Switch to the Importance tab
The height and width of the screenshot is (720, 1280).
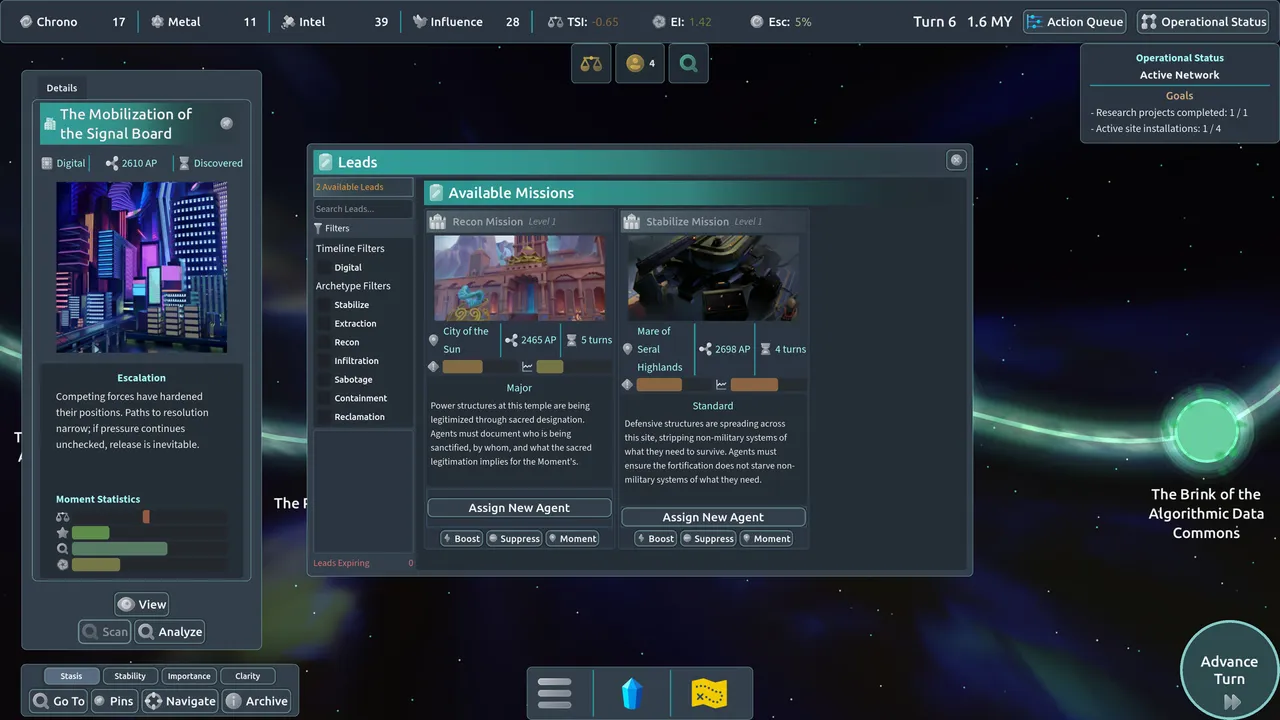click(x=189, y=676)
